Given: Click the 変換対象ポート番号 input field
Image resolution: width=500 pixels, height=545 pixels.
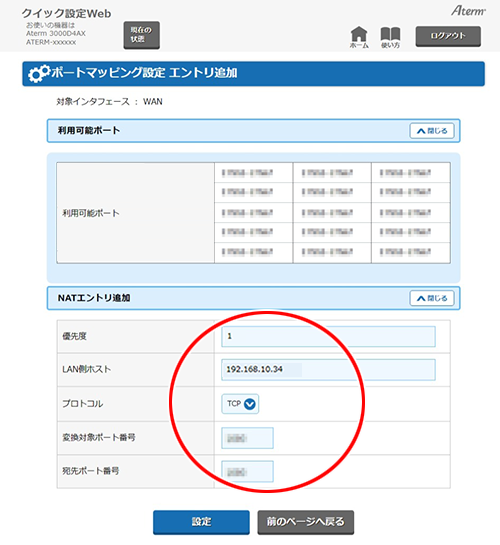Looking at the screenshot, I should click(x=247, y=438).
